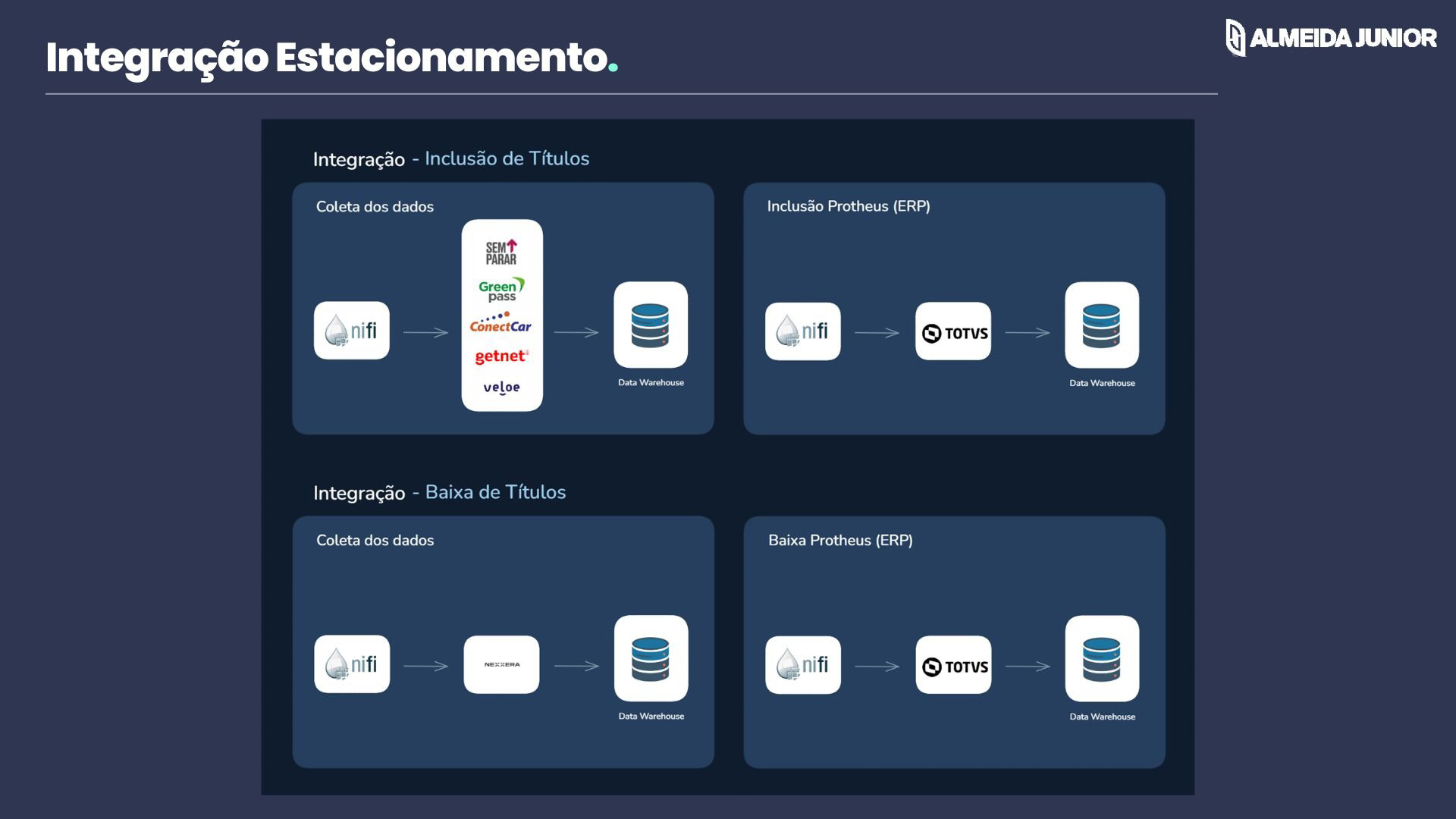The width and height of the screenshot is (1456, 819).
Task: Click the Baixa de Títulos heading
Action: tap(495, 492)
